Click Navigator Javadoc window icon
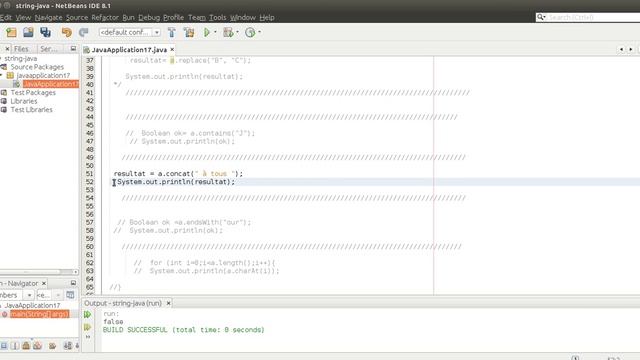The width and height of the screenshot is (640, 360). click(70, 295)
